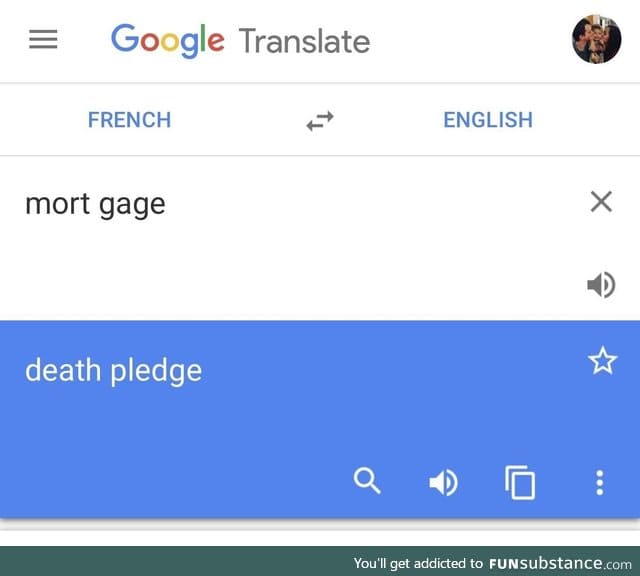Play the English translation audio
Viewport: 640px width, 576px height.
pos(444,483)
